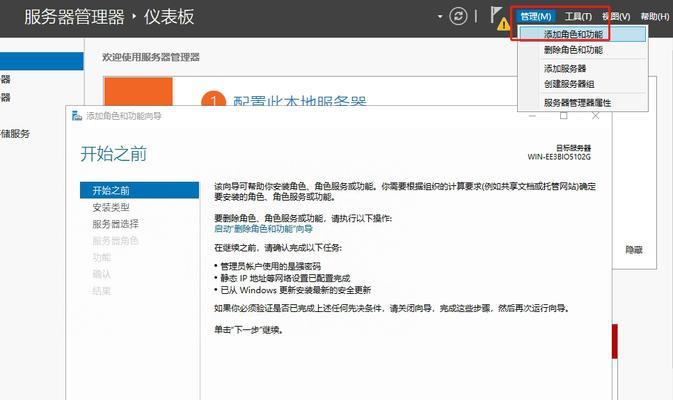Maximize the Add Roles wizard window
The image size is (673, 400).
tap(564, 116)
